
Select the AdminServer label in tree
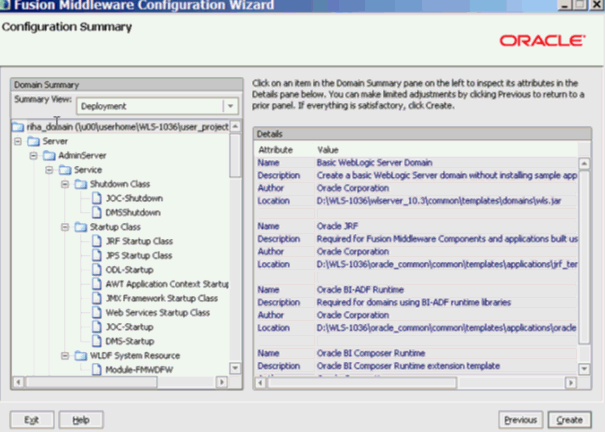click(x=82, y=156)
